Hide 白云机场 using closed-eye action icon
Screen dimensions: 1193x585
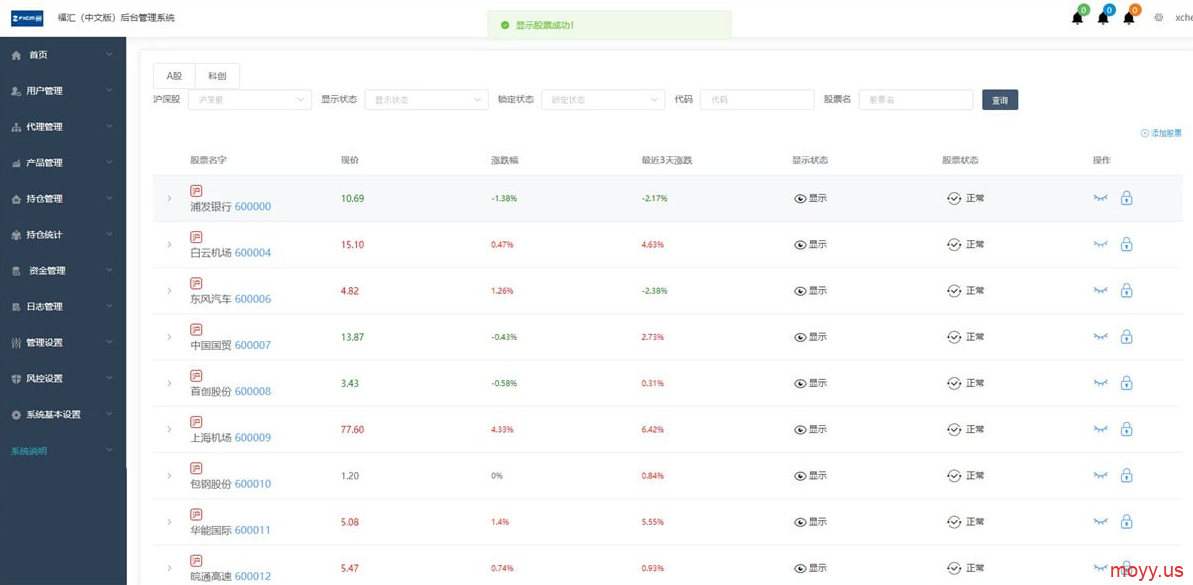(1100, 245)
